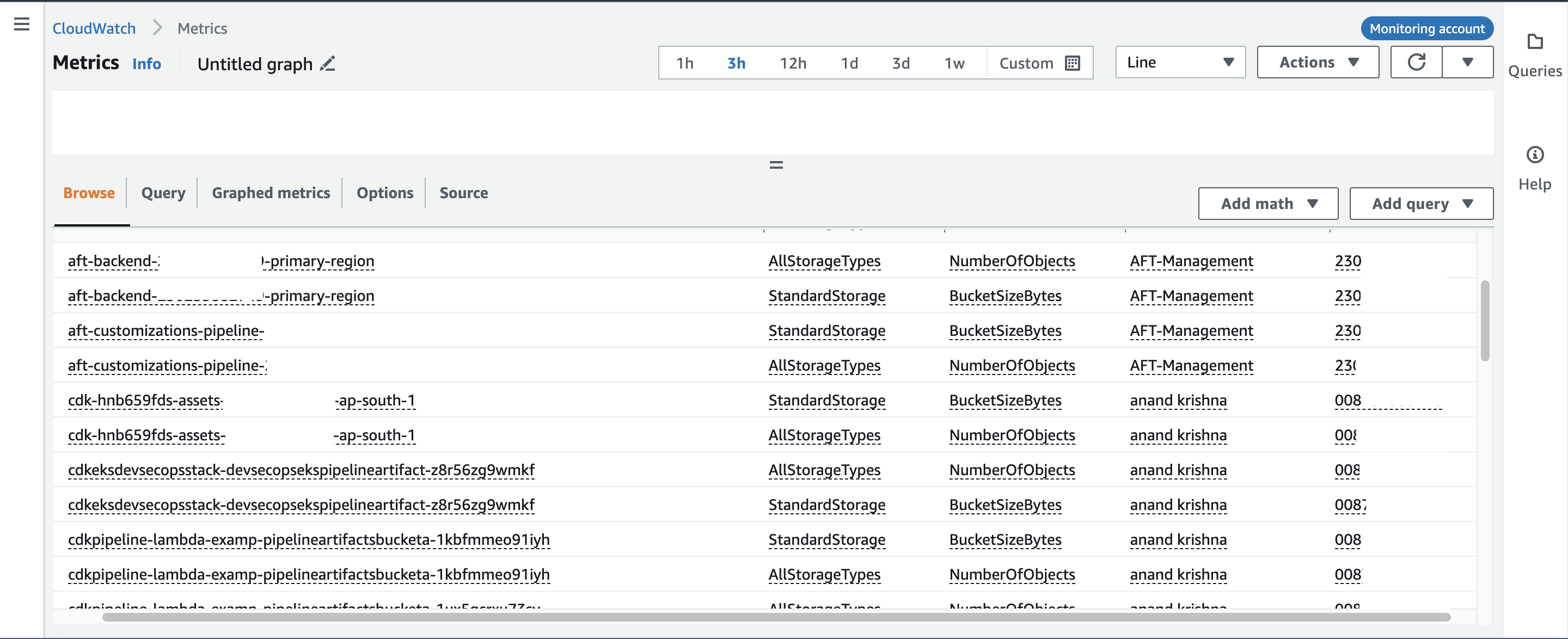Image resolution: width=1568 pixels, height=639 pixels.
Task: Select the 3h time range
Action: [x=736, y=63]
